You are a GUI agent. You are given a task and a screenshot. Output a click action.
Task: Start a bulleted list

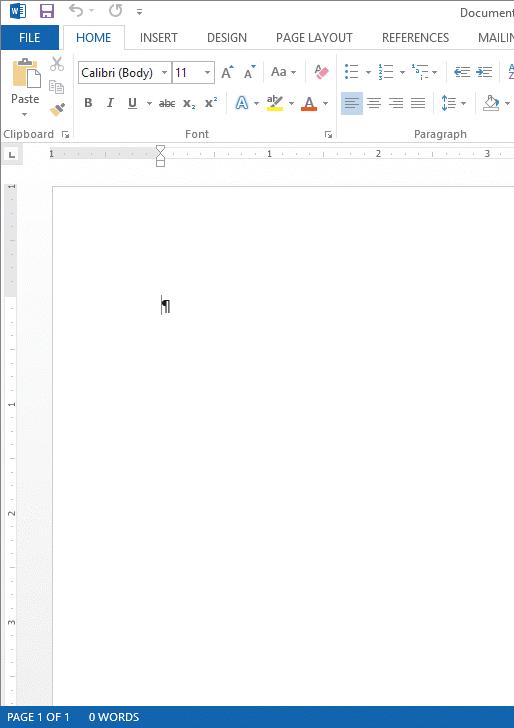pos(352,72)
